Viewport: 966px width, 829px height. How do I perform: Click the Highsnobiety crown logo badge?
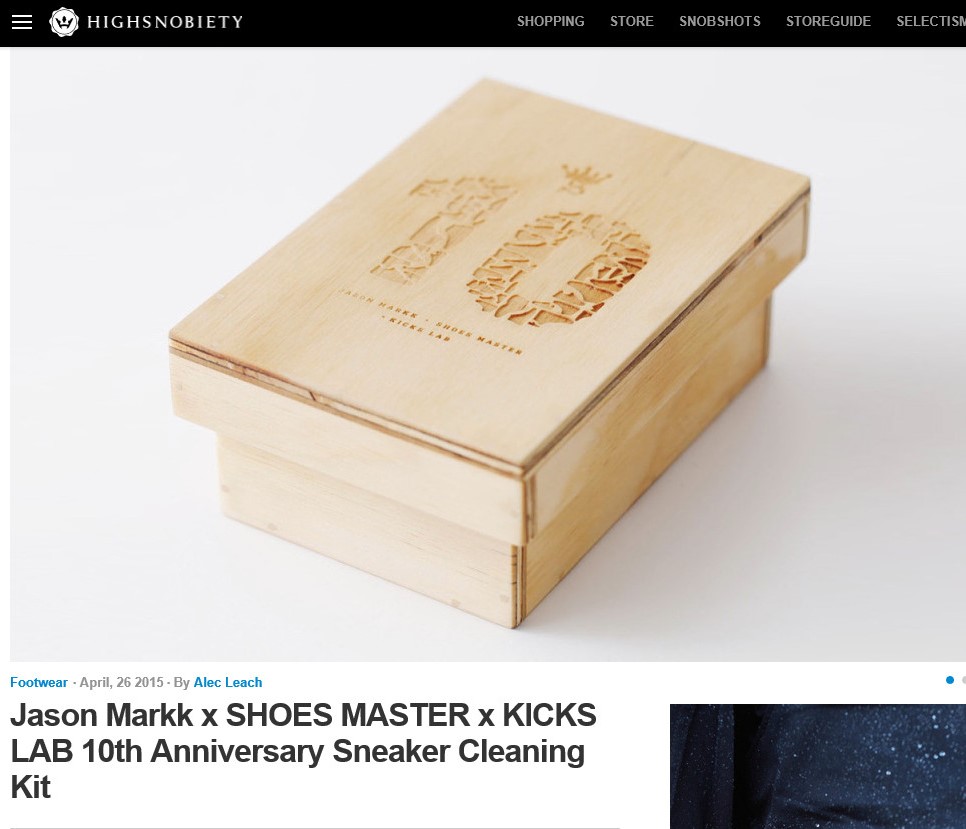pyautogui.click(x=64, y=22)
